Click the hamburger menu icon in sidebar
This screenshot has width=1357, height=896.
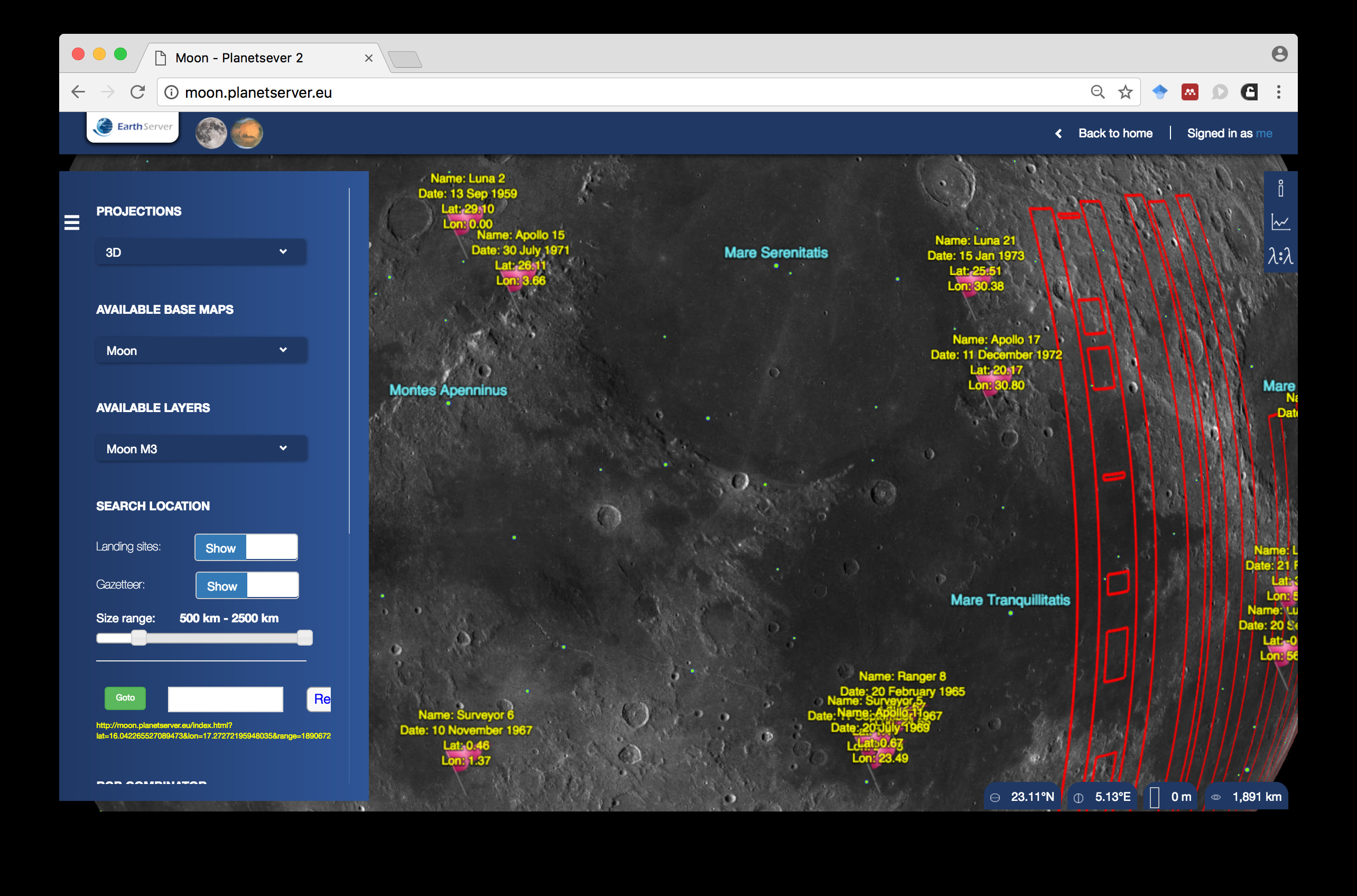pos(71,222)
